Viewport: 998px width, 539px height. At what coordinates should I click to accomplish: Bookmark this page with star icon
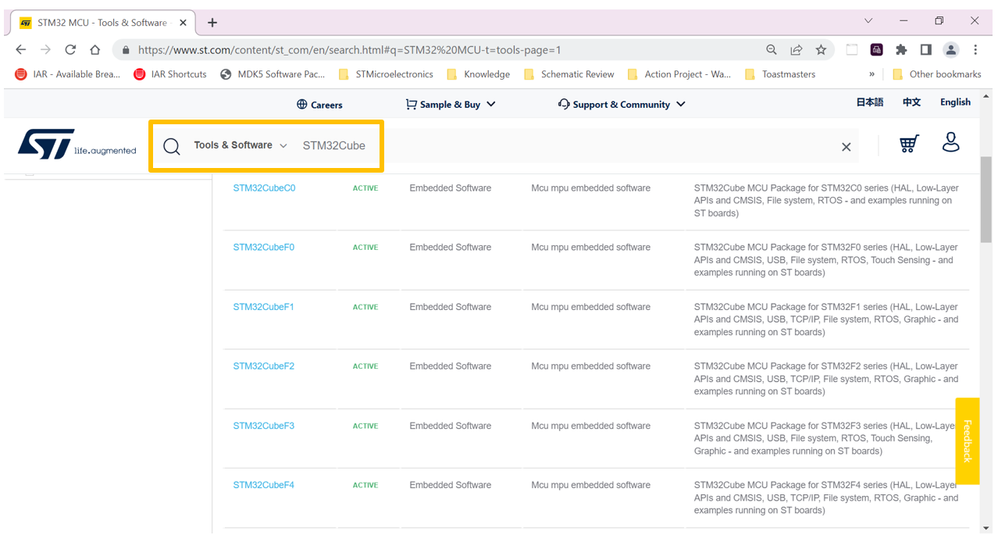coord(821,50)
